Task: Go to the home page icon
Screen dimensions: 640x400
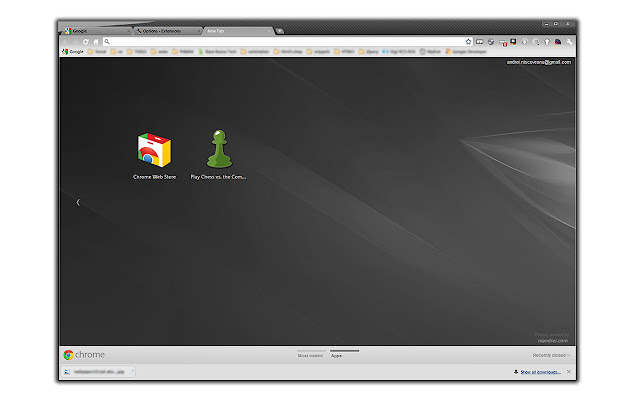Action: [96, 42]
